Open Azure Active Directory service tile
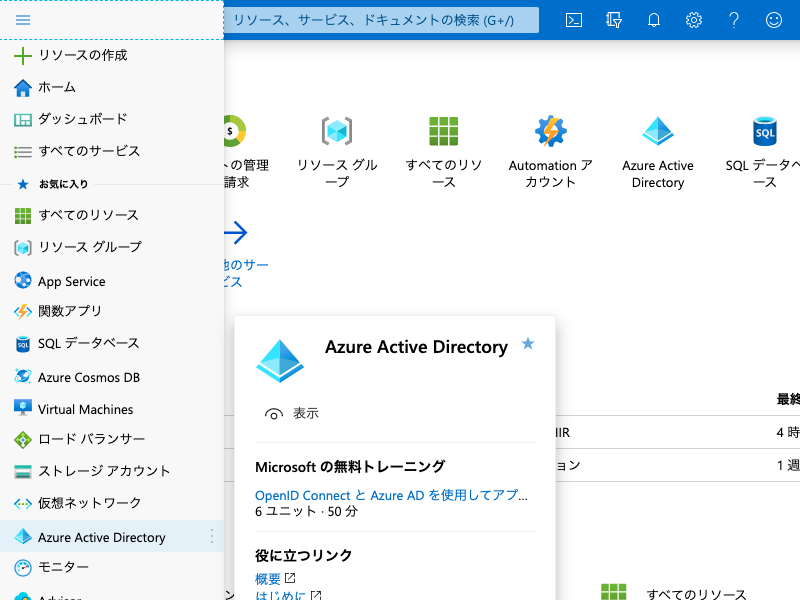The image size is (800, 600). click(658, 152)
